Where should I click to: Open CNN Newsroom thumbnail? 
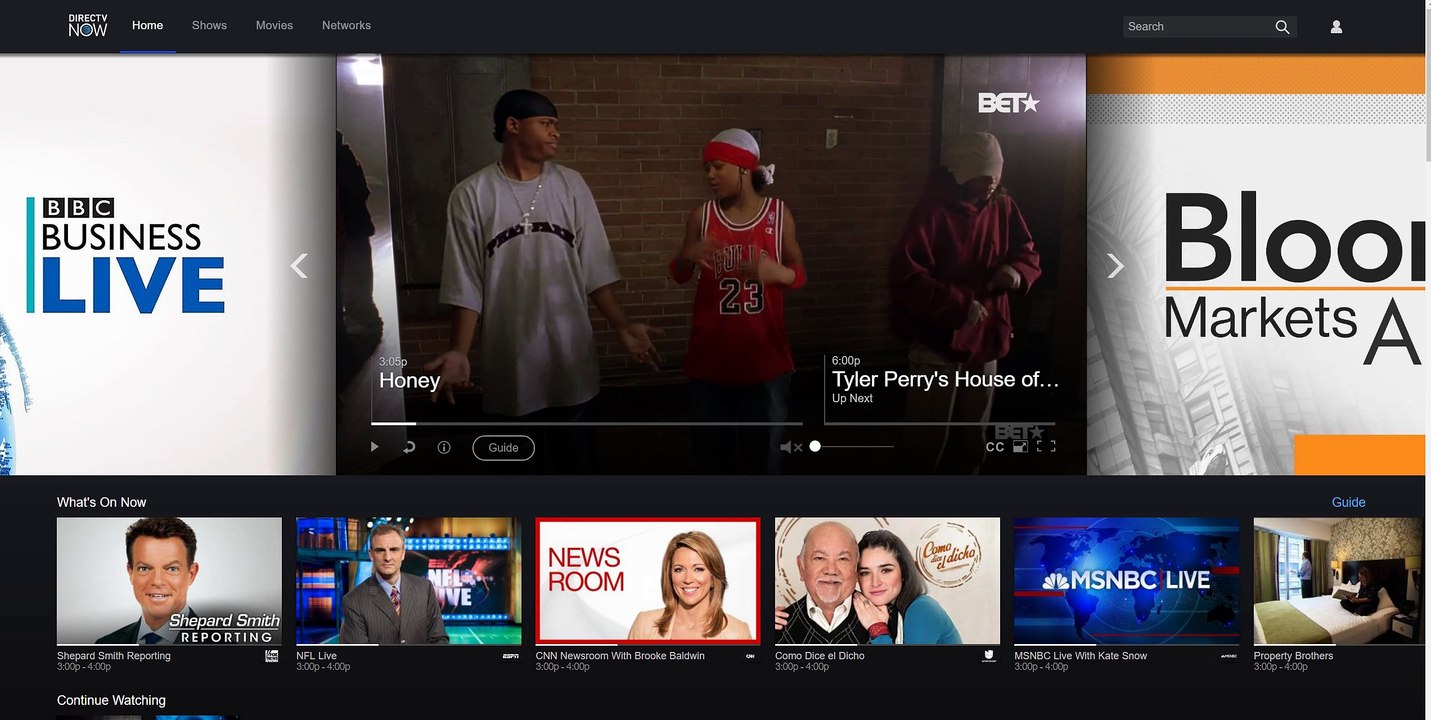(648, 581)
